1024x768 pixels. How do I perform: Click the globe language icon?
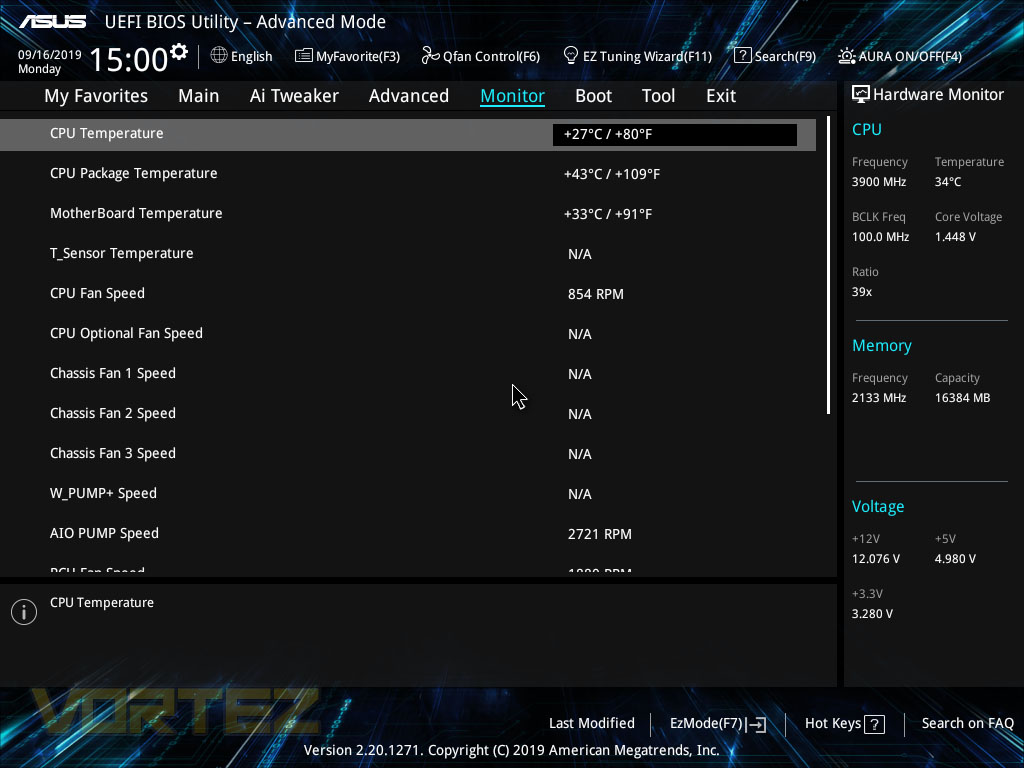point(219,56)
